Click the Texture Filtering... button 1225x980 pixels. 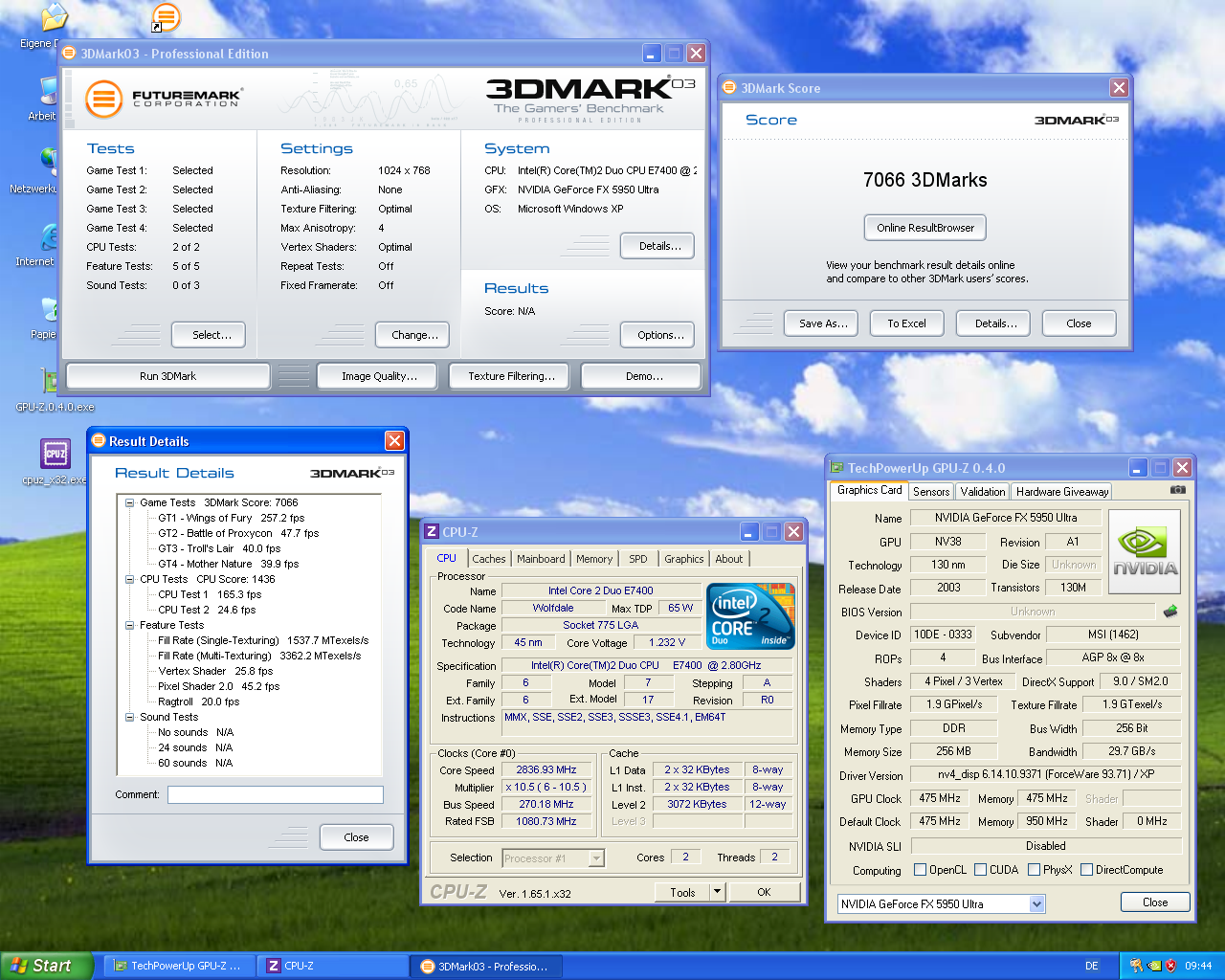pos(511,376)
